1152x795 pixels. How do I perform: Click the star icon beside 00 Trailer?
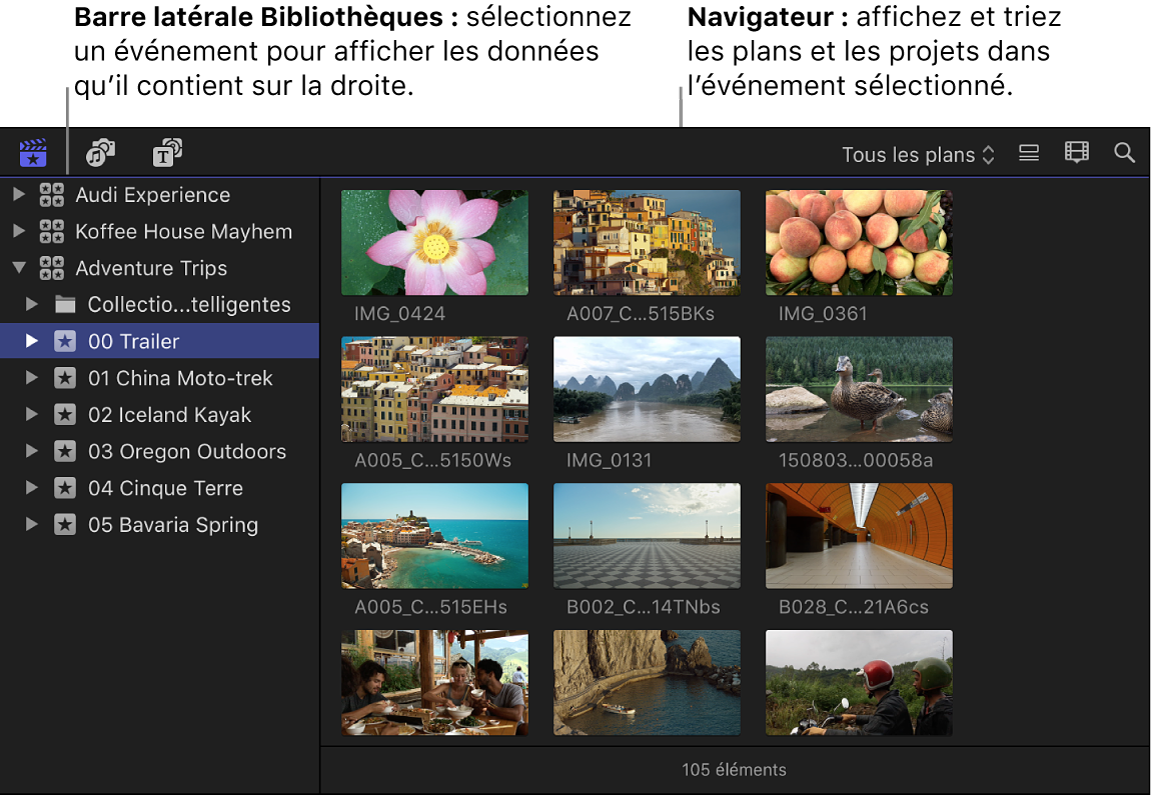pos(64,341)
